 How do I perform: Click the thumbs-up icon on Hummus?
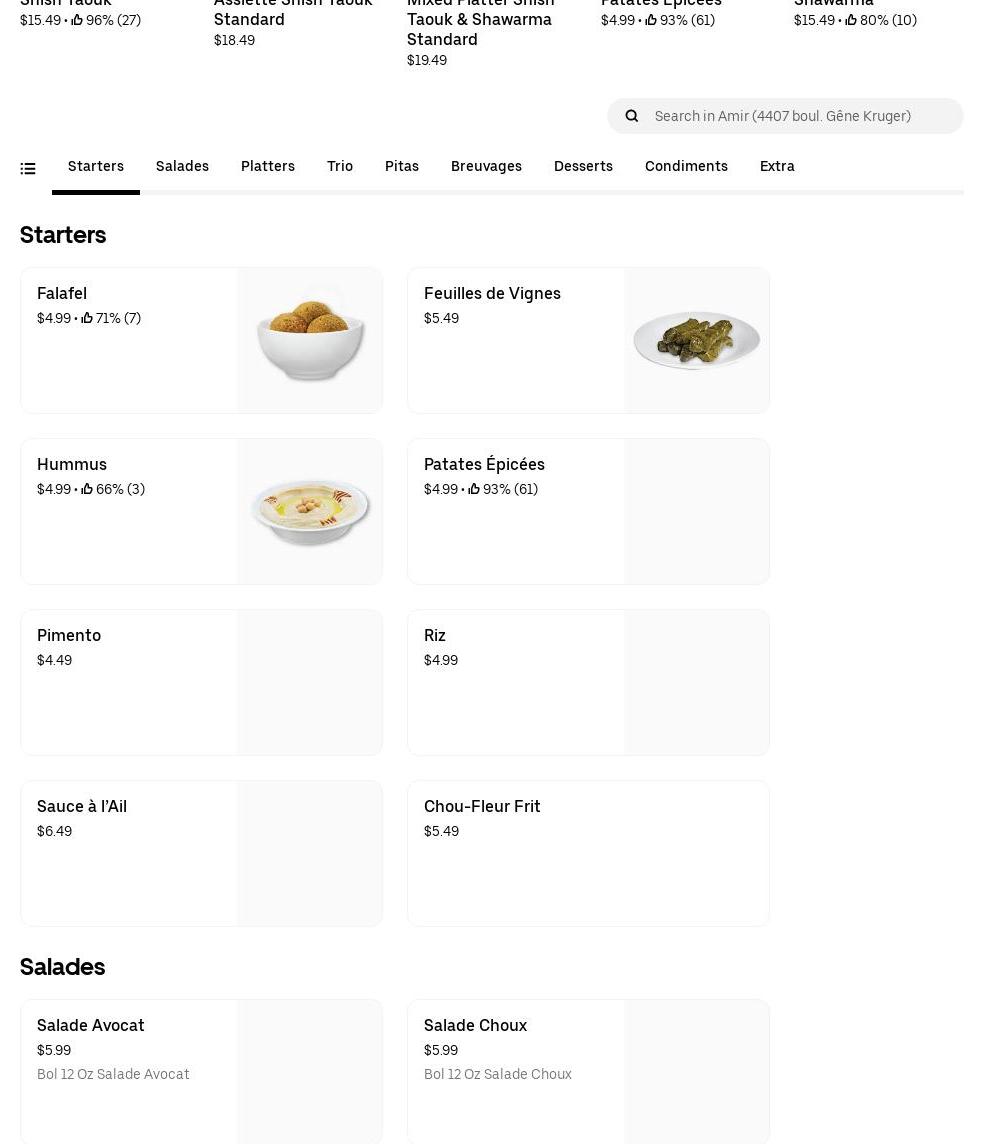87,489
